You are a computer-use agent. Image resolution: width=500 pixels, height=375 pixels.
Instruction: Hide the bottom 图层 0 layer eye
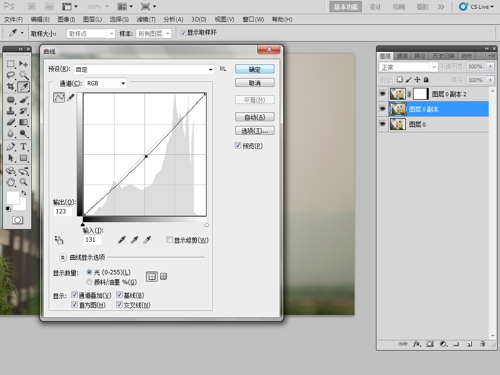382,124
